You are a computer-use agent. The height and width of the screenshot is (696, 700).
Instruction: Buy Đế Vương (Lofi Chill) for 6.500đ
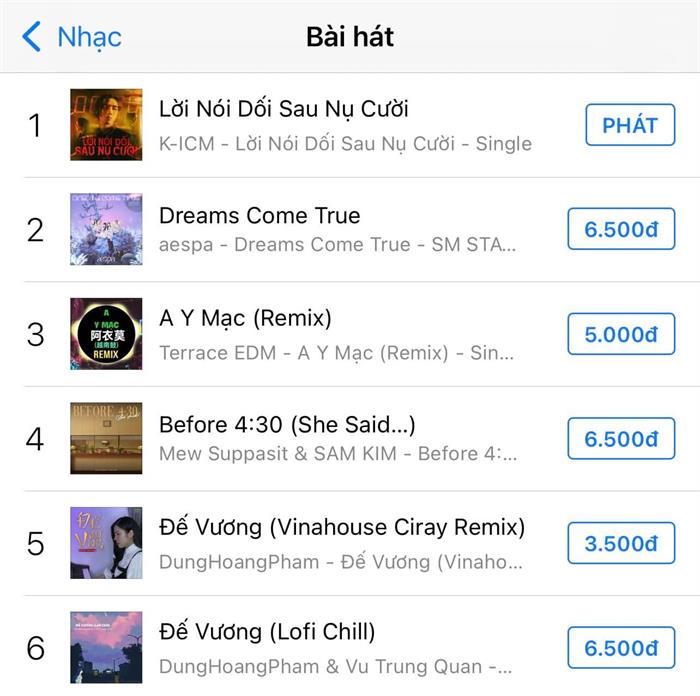point(621,648)
